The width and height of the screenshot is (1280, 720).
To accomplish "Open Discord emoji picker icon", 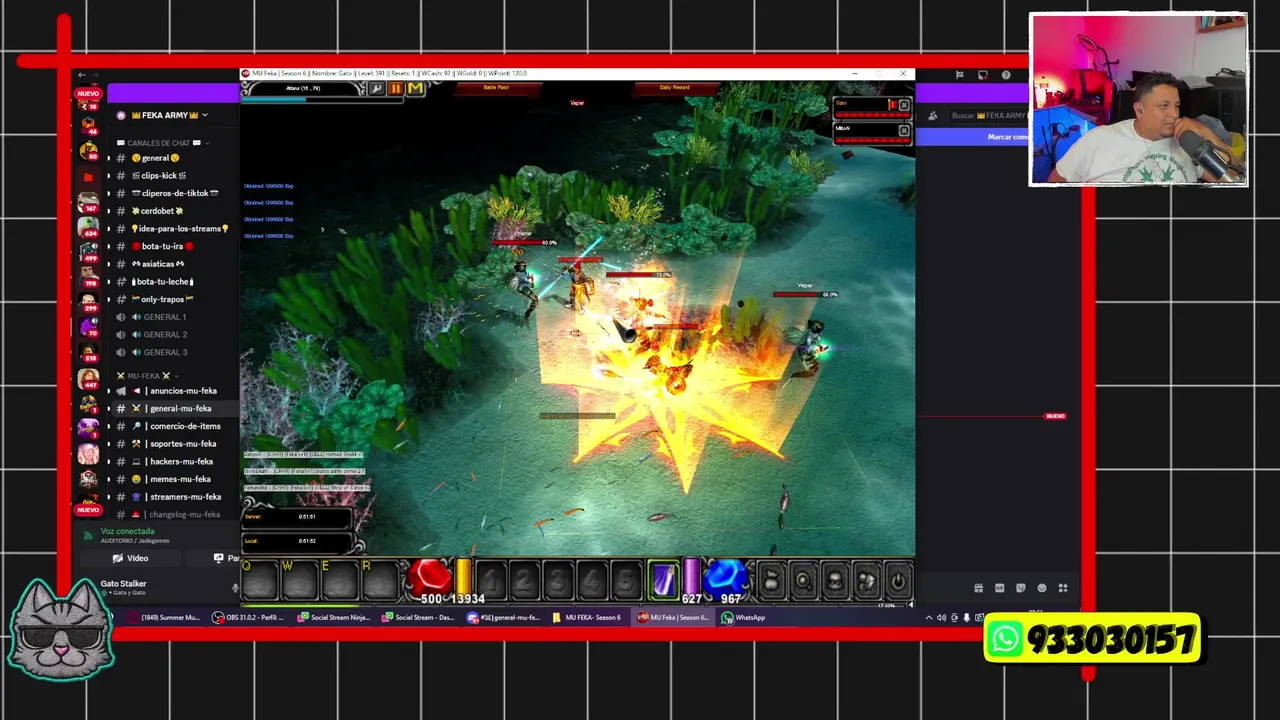I will (1042, 588).
